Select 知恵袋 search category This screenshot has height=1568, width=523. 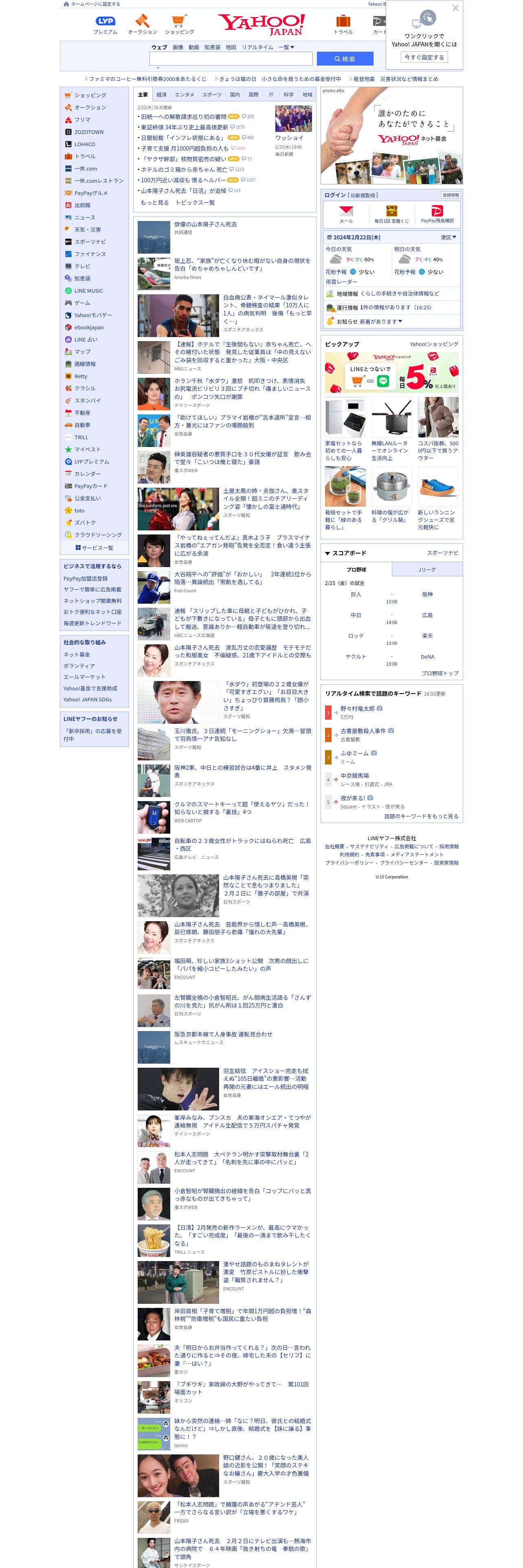212,48
